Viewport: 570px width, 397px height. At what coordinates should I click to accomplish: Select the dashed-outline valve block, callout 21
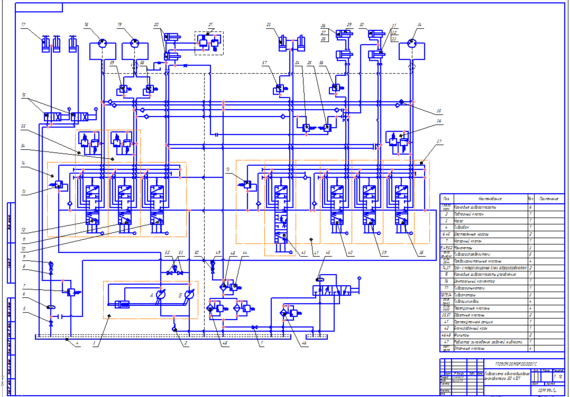209,43
